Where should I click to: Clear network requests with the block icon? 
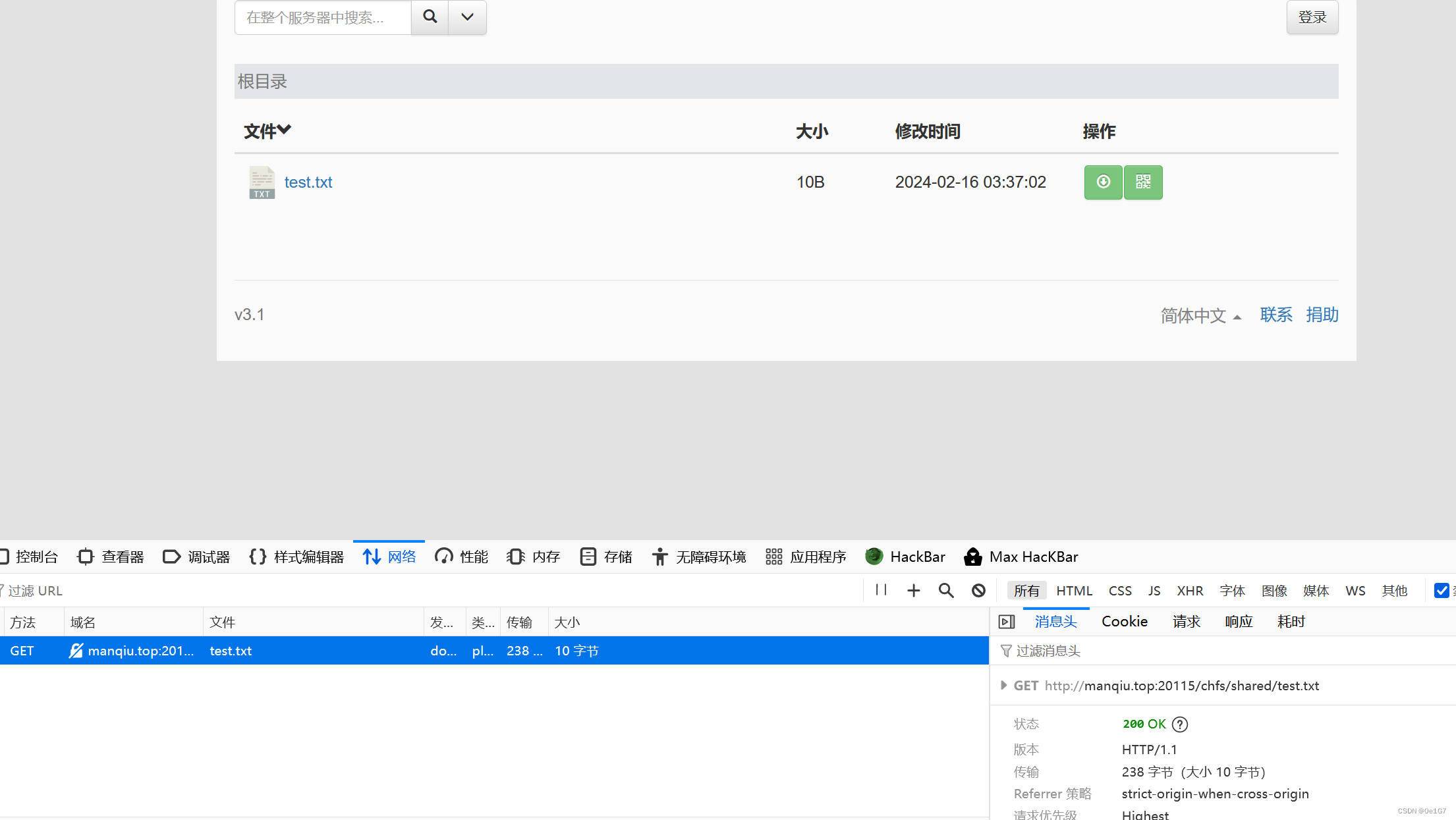click(978, 590)
